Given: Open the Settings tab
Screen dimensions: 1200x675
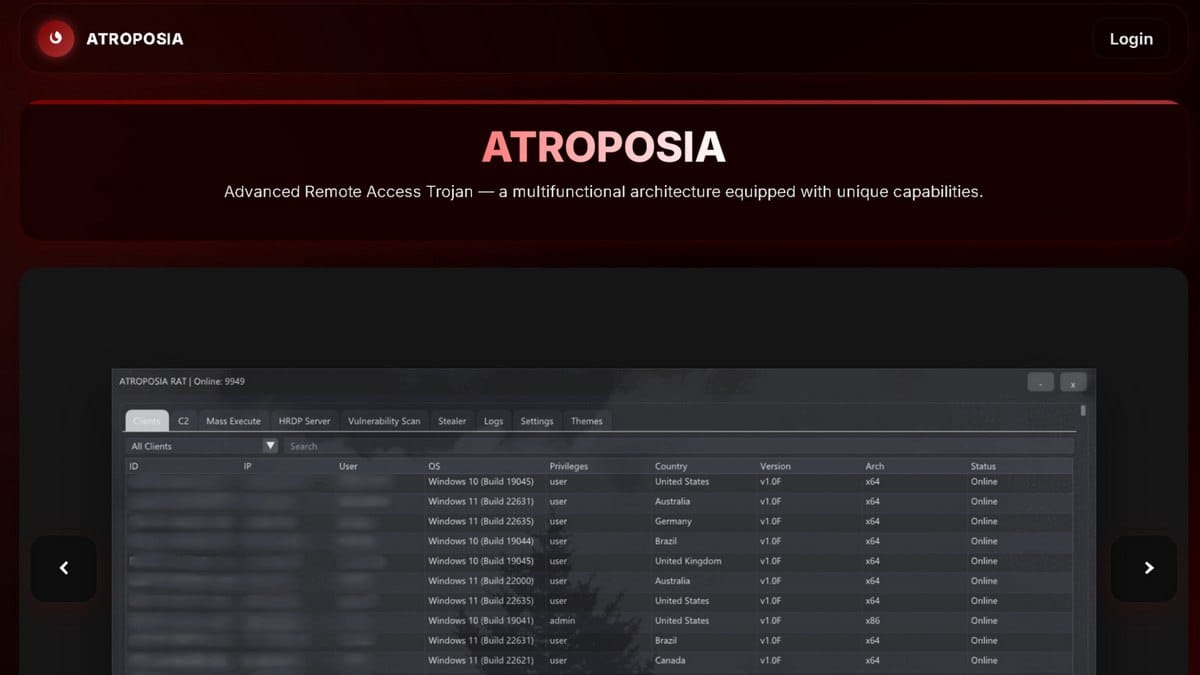Looking at the screenshot, I should [536, 421].
